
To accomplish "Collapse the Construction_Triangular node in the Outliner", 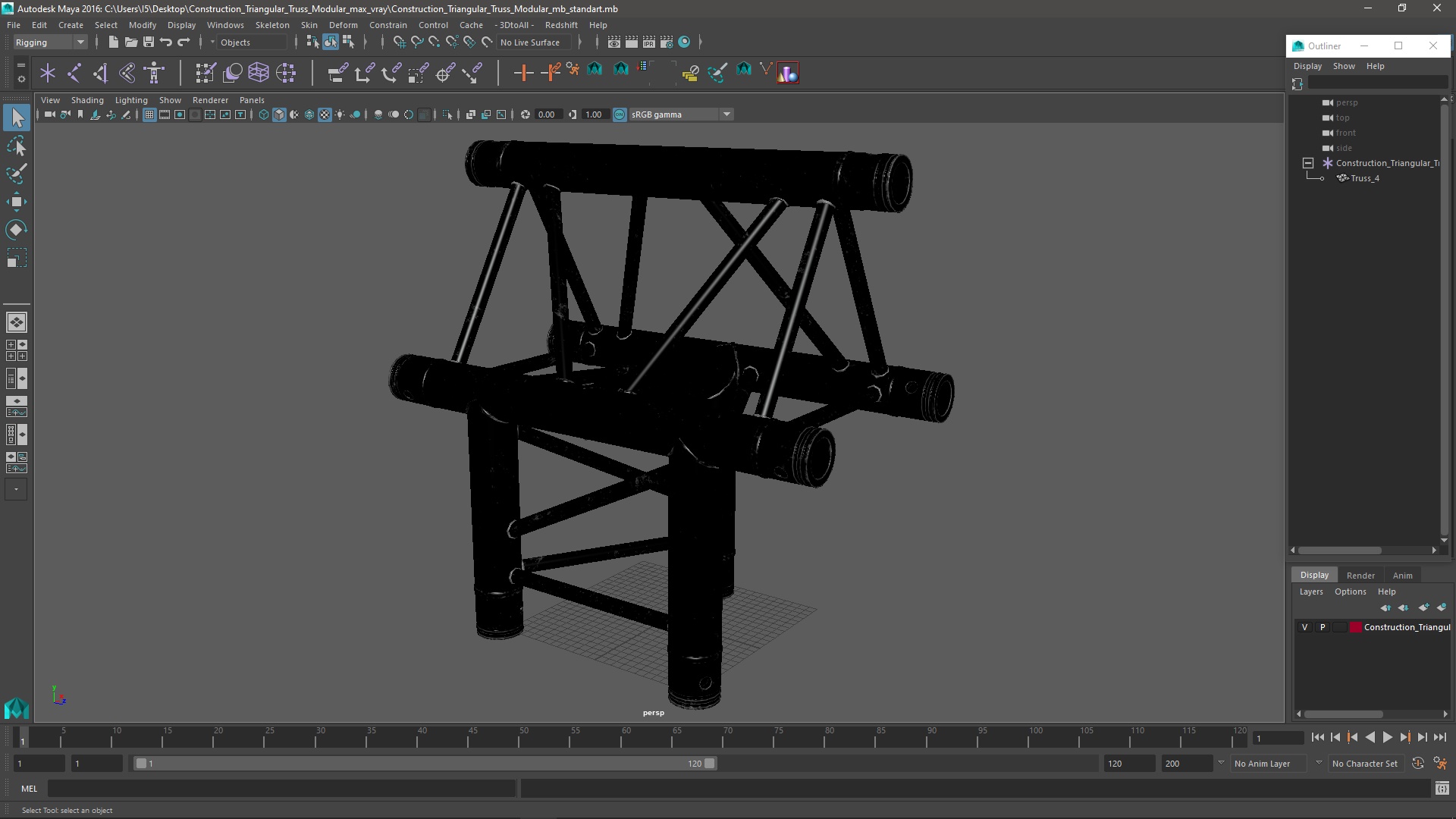I will click(1308, 163).
